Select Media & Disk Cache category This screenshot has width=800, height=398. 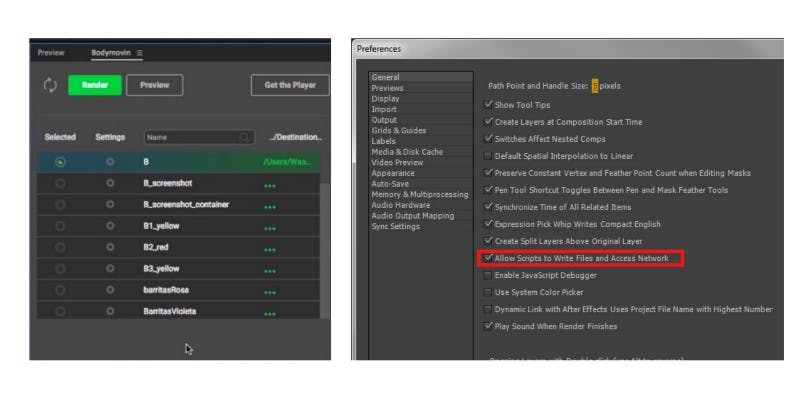[407, 152]
